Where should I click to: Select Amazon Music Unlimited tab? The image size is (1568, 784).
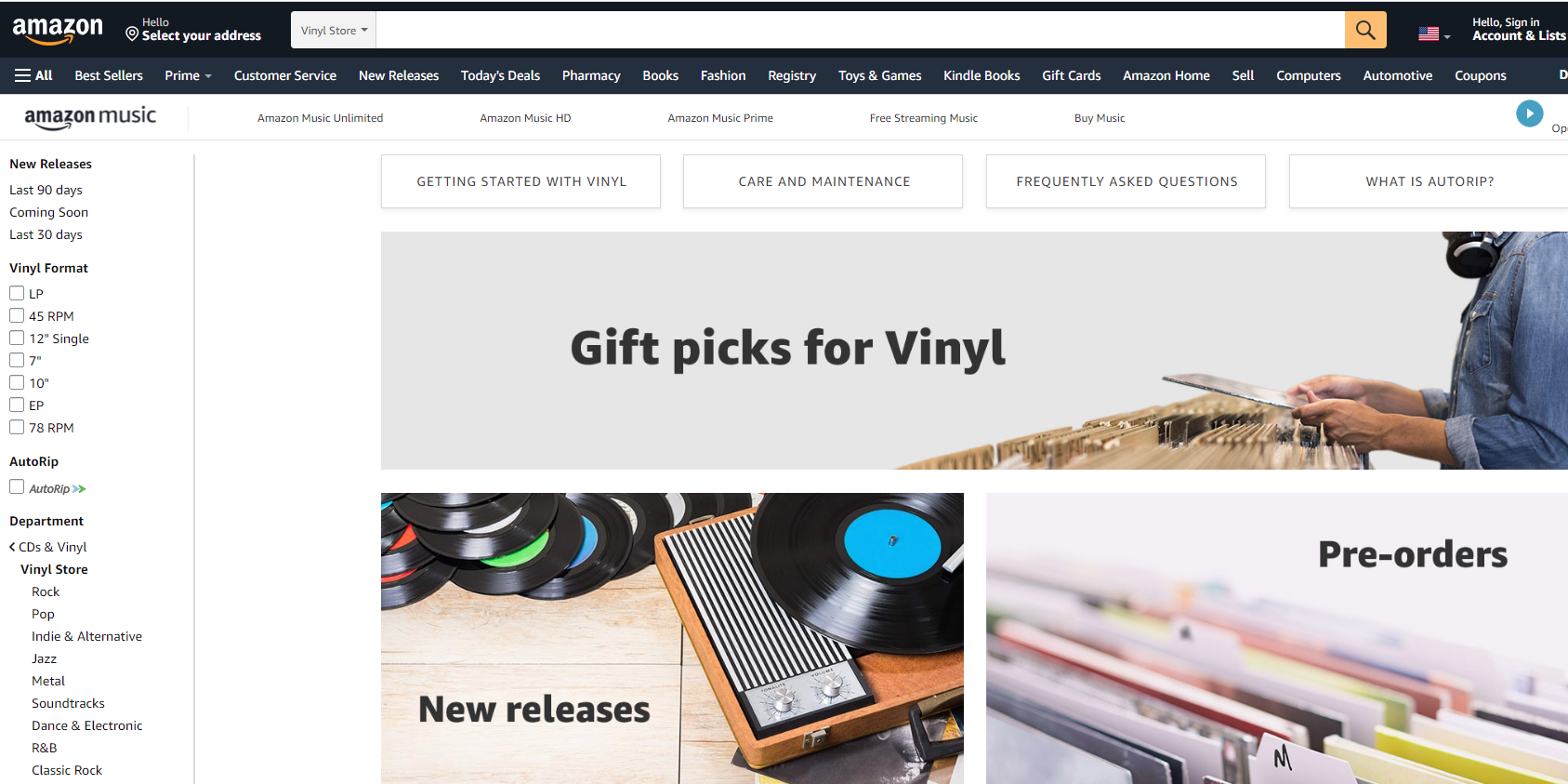(x=320, y=118)
